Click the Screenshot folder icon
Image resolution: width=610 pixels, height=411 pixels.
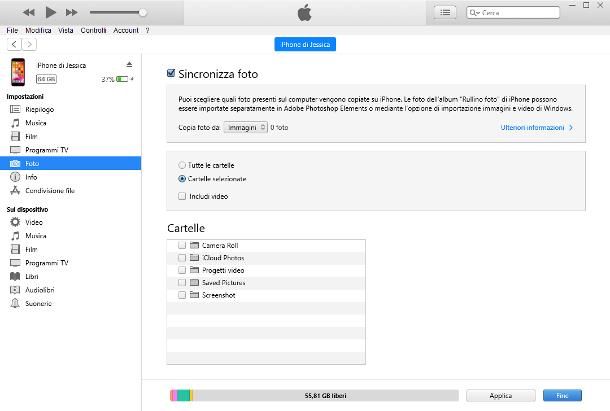195,295
